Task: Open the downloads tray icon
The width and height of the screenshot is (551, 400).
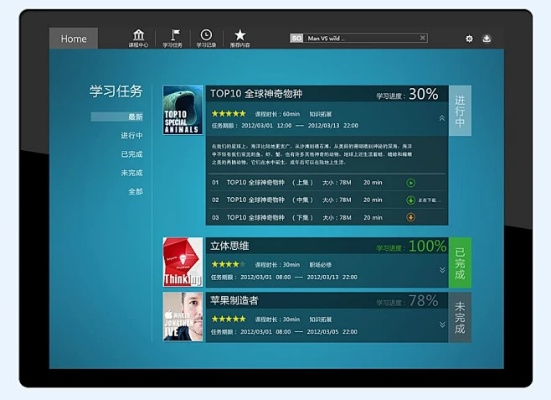Action: tap(487, 38)
